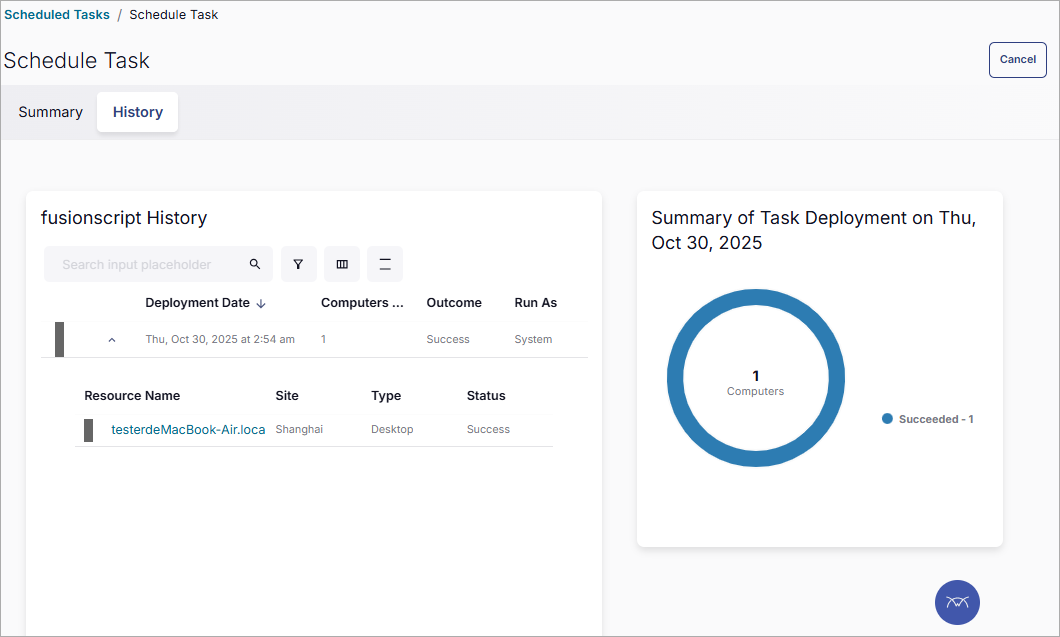Click the Cancel button
Viewport: 1060px width, 637px height.
pos(1017,59)
